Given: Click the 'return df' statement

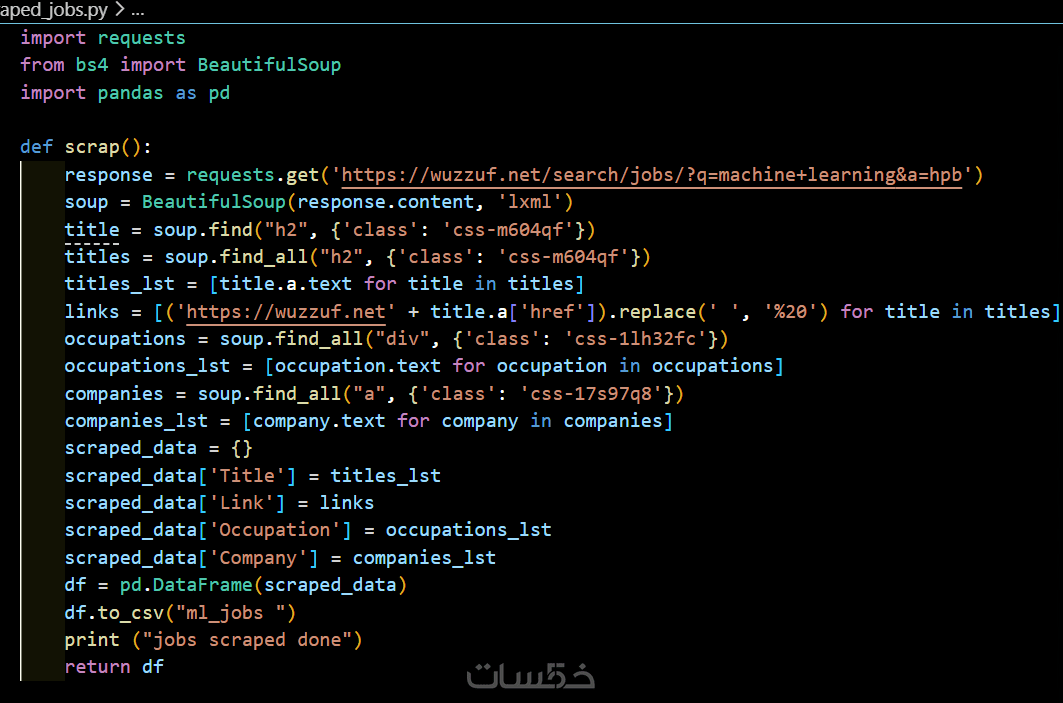Looking at the screenshot, I should pyautogui.click(x=114, y=666).
